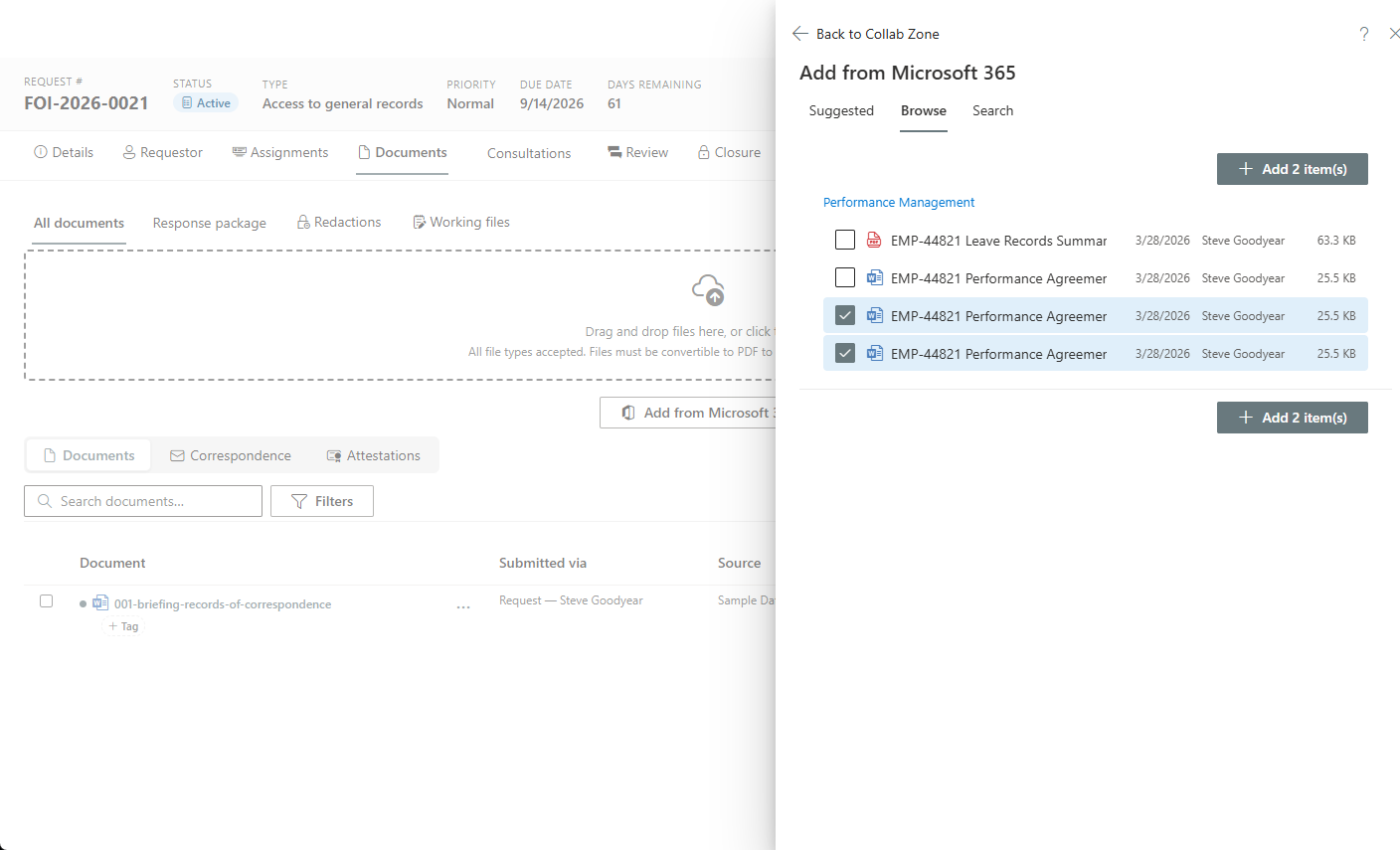Click the funnel icon on Filters button
Screen dimensions: 1400x850
click(299, 501)
